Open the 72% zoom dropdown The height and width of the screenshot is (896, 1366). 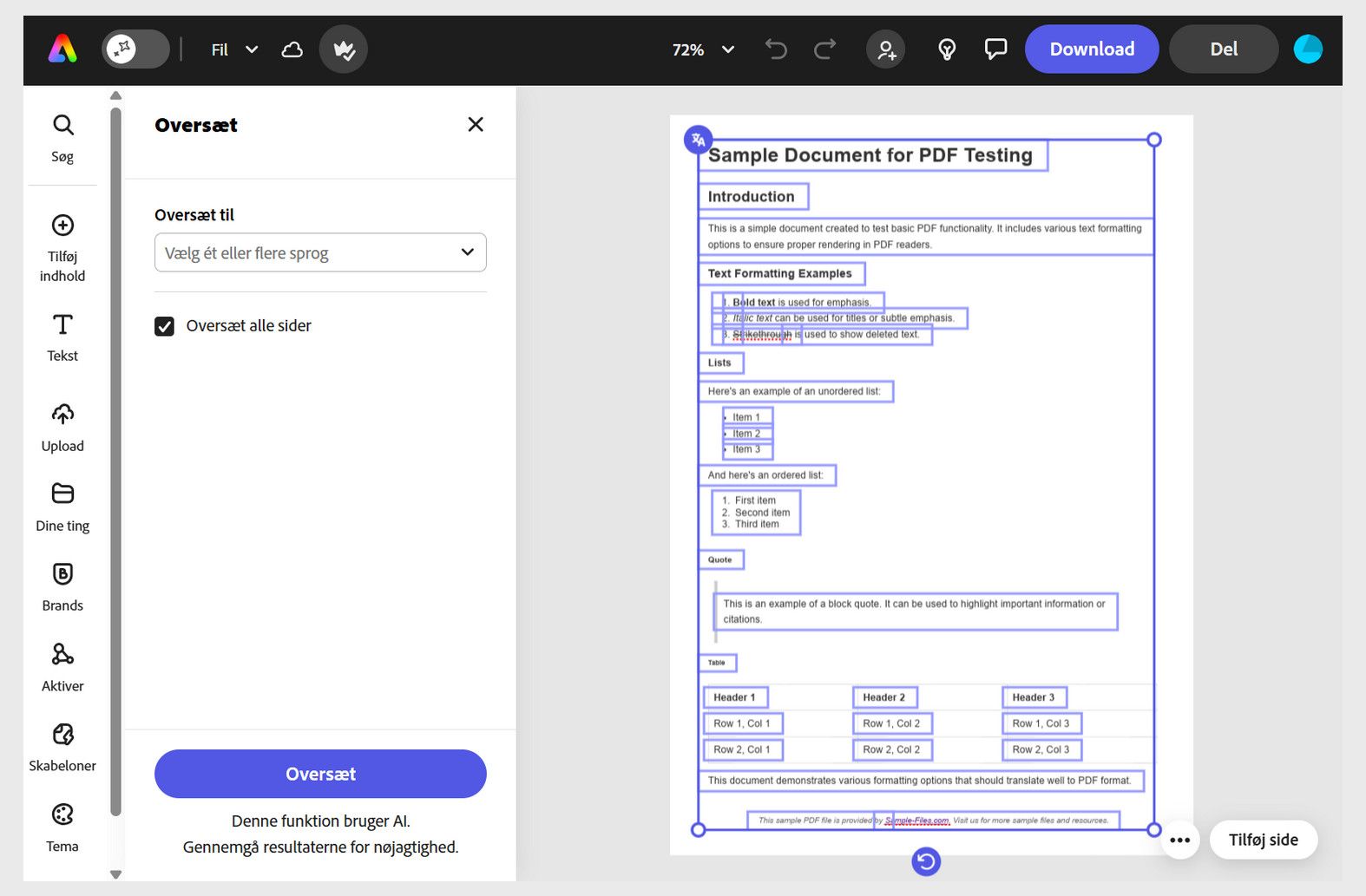click(704, 49)
